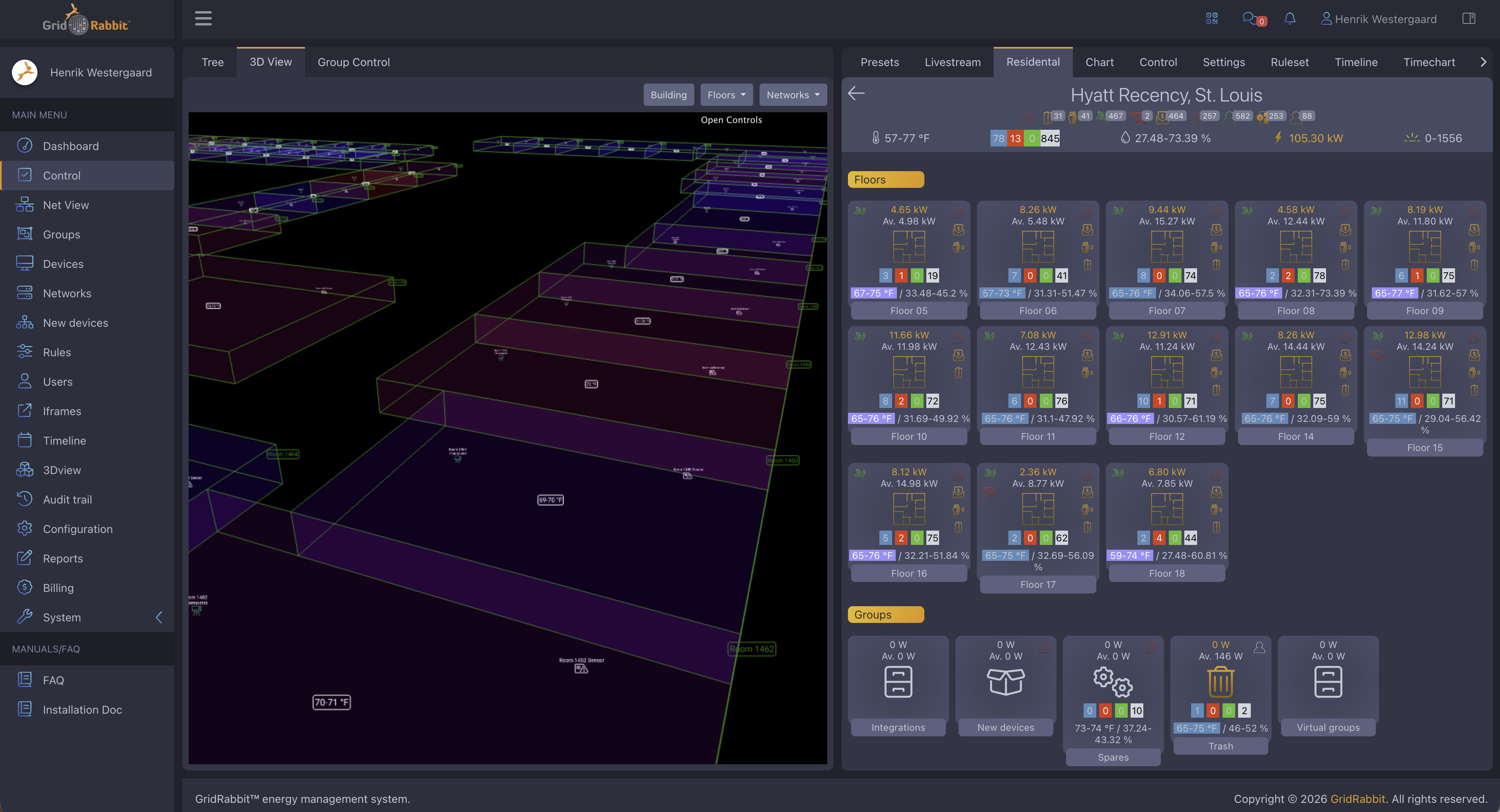Click Open Controls in 3D view

click(731, 119)
